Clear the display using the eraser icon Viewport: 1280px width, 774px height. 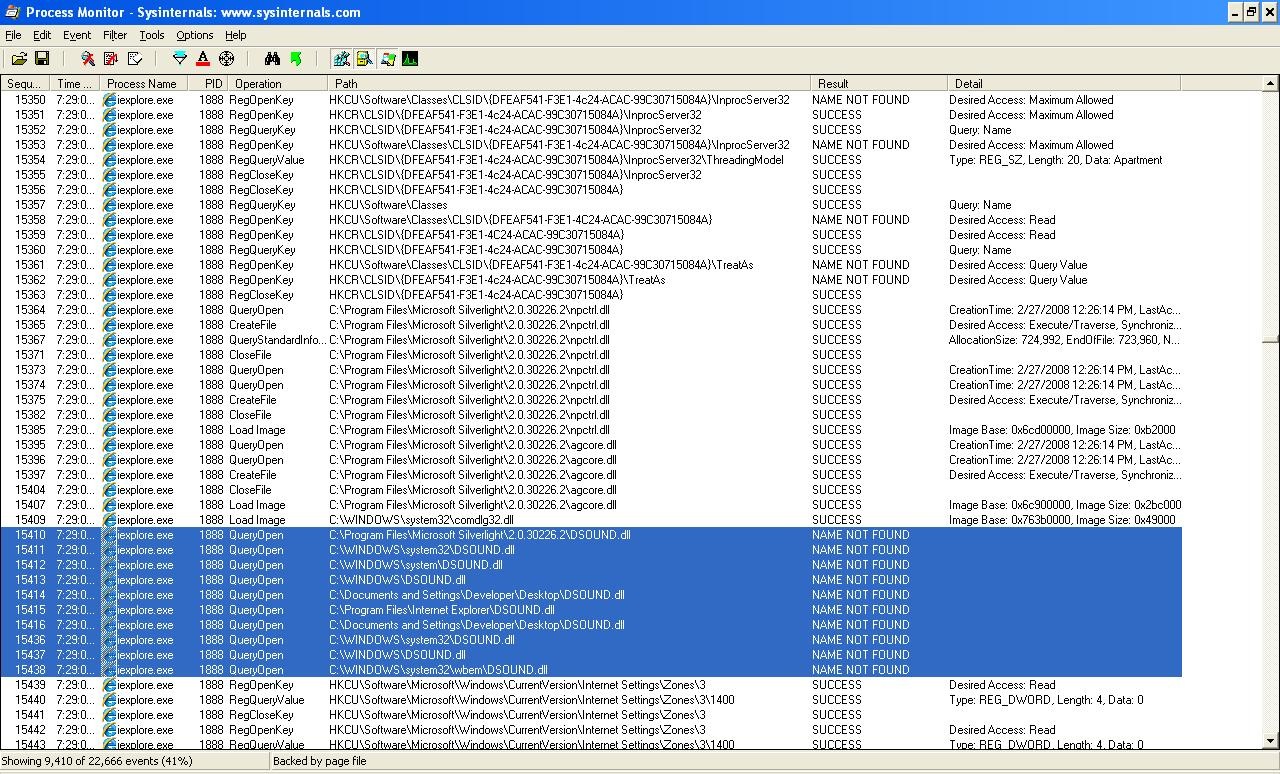pos(135,59)
